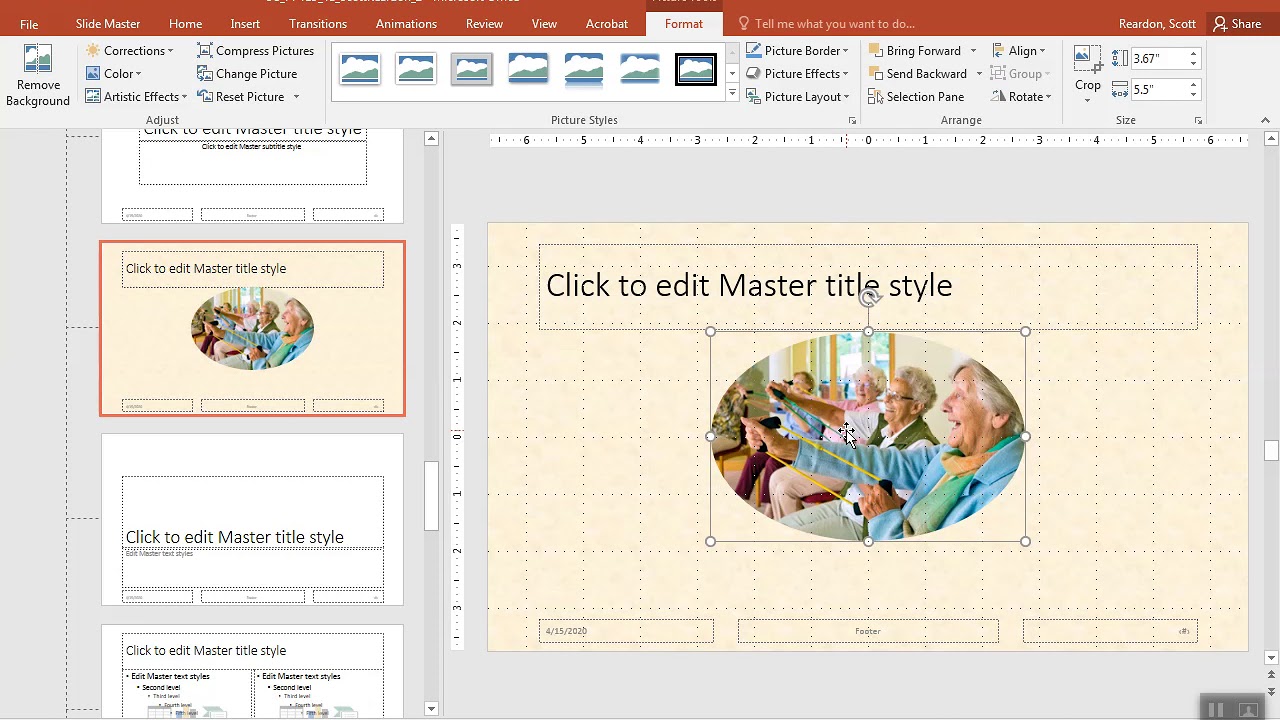1280x720 pixels.
Task: Apply first picture style in gallery
Action: [x=360, y=69]
